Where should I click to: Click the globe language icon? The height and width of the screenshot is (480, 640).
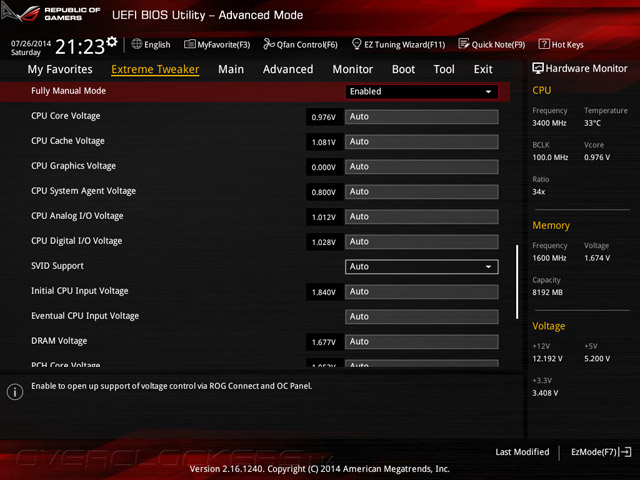[x=137, y=44]
